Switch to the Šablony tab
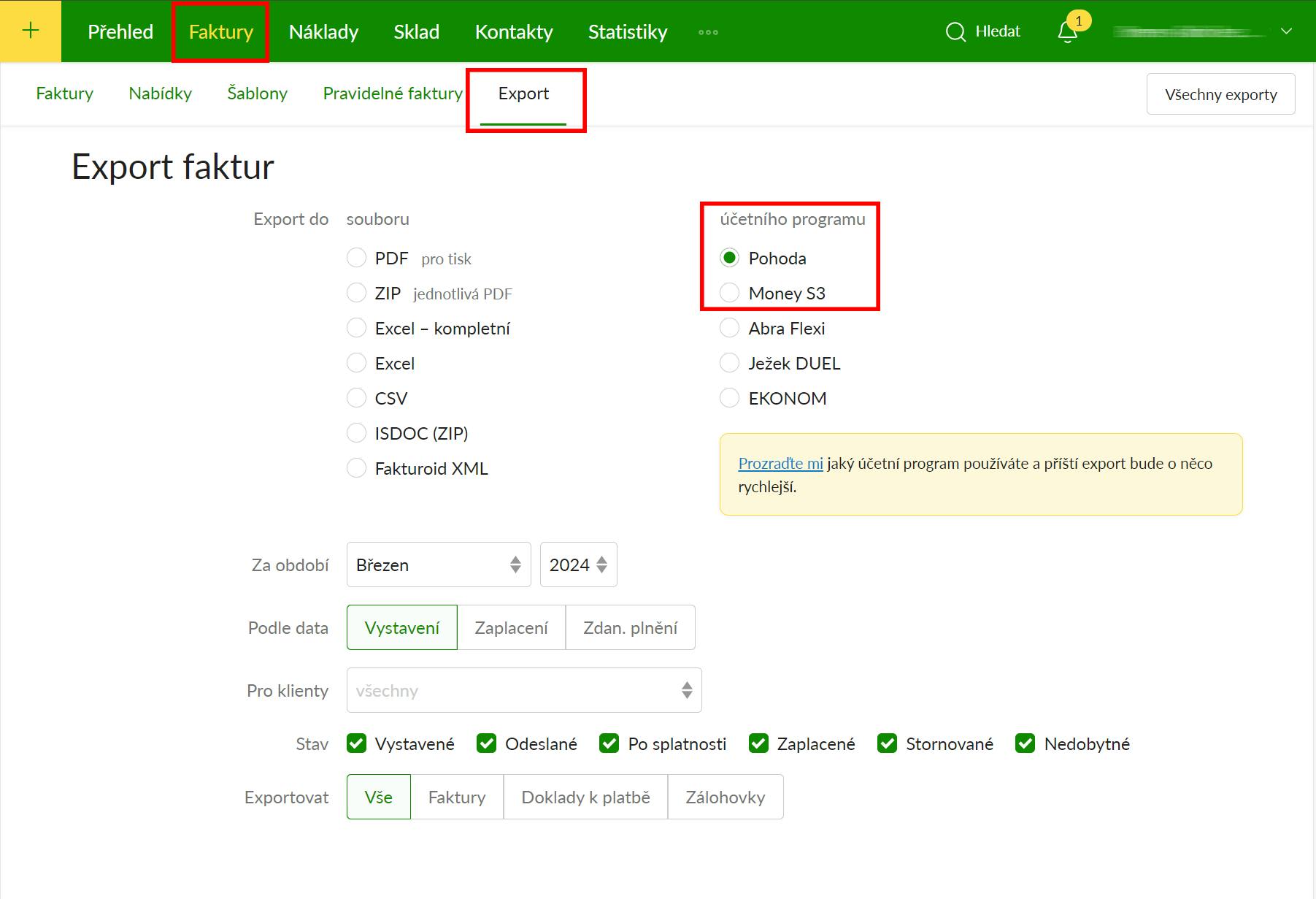The image size is (1316, 899). [x=257, y=93]
